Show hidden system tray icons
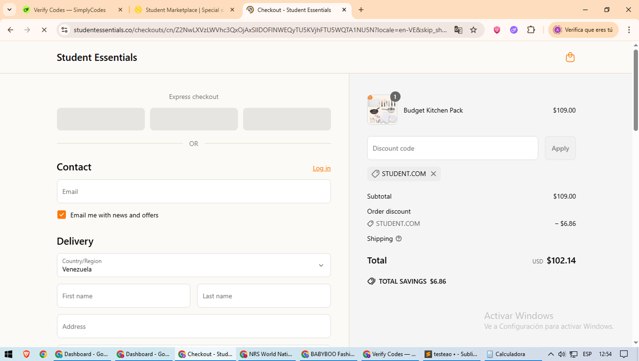This screenshot has height=361, width=639. [551, 354]
